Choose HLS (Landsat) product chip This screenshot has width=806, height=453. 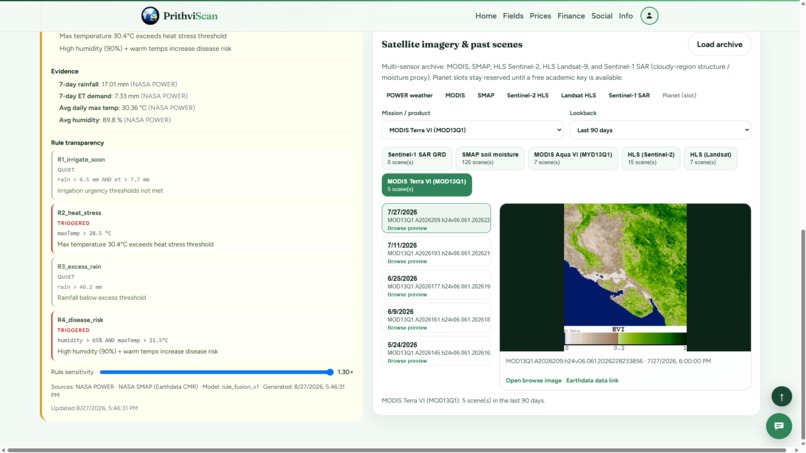click(x=710, y=158)
